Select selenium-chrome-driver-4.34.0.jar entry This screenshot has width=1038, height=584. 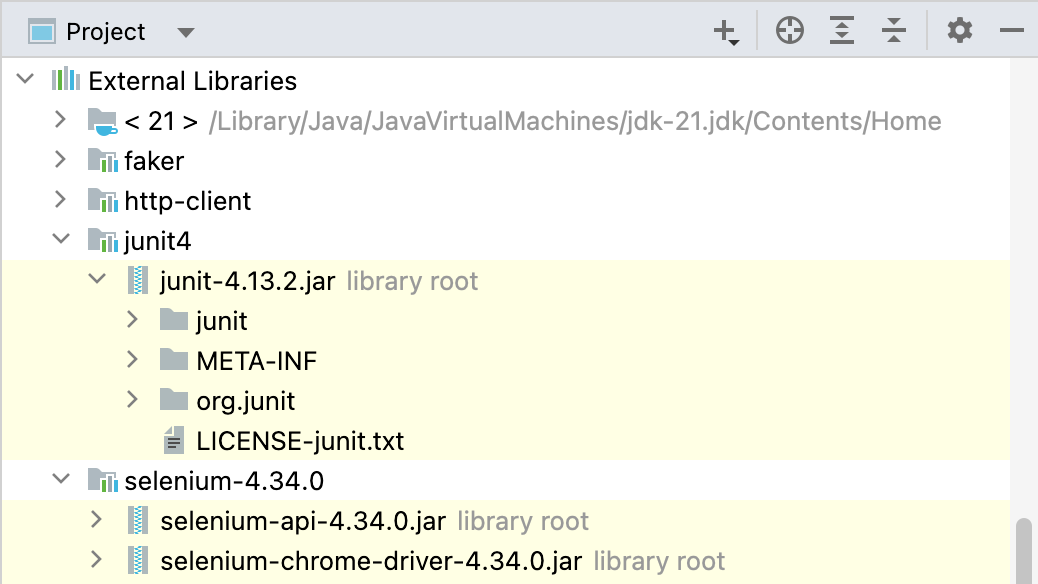point(371,561)
